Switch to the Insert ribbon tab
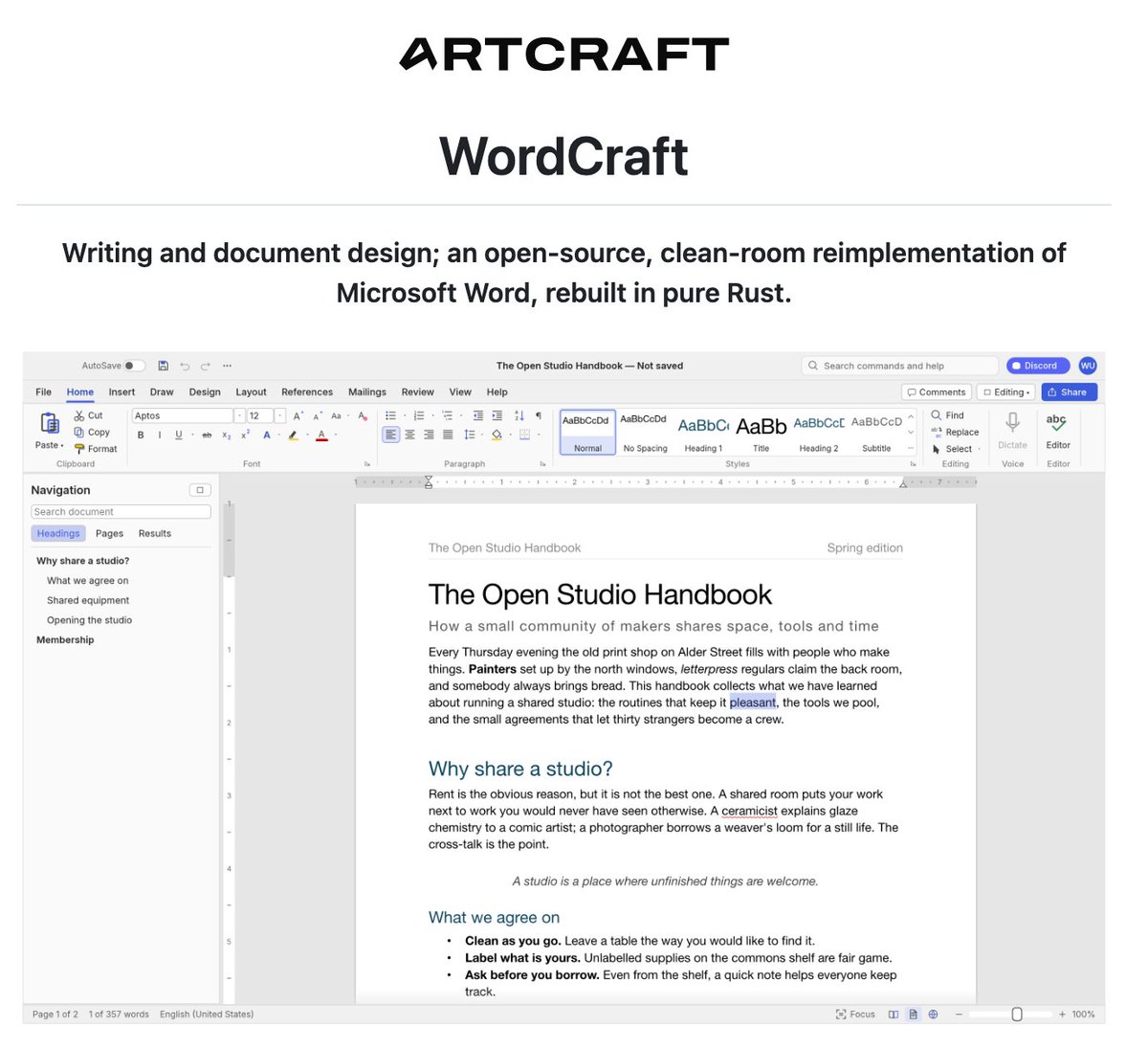 click(121, 392)
